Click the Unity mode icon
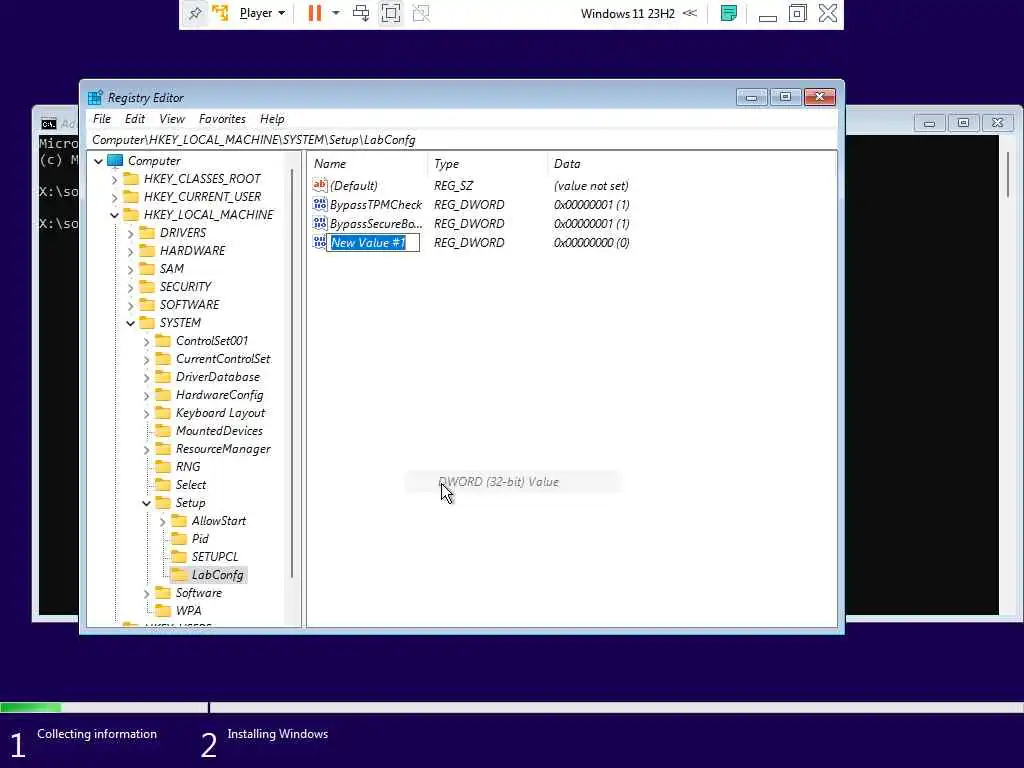The image size is (1024, 768). [x=421, y=13]
